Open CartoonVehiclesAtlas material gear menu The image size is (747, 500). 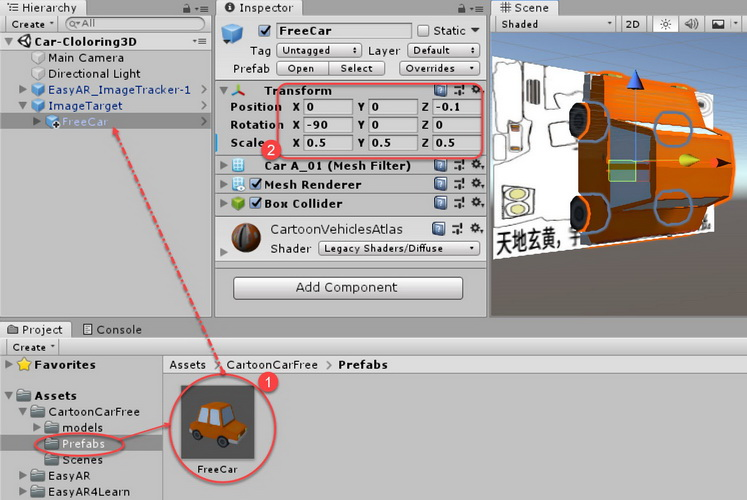pyautogui.click(x=475, y=229)
